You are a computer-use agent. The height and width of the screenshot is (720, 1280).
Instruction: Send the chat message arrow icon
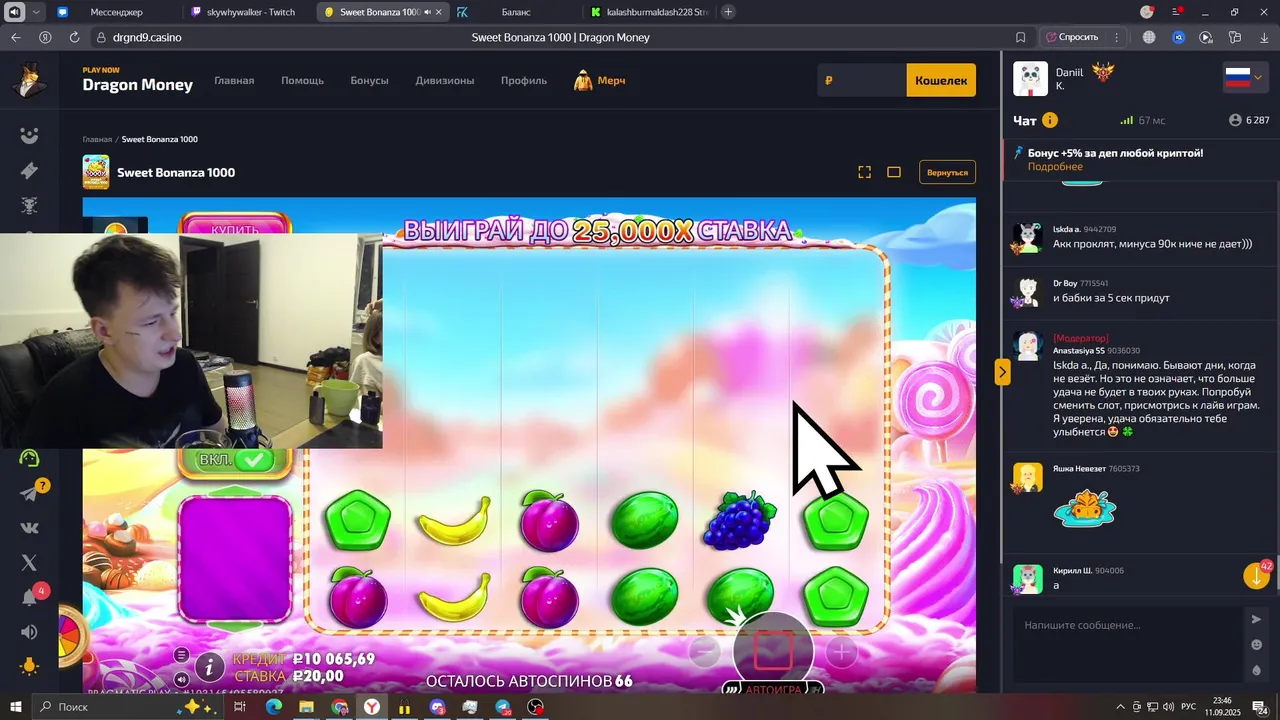1256,619
